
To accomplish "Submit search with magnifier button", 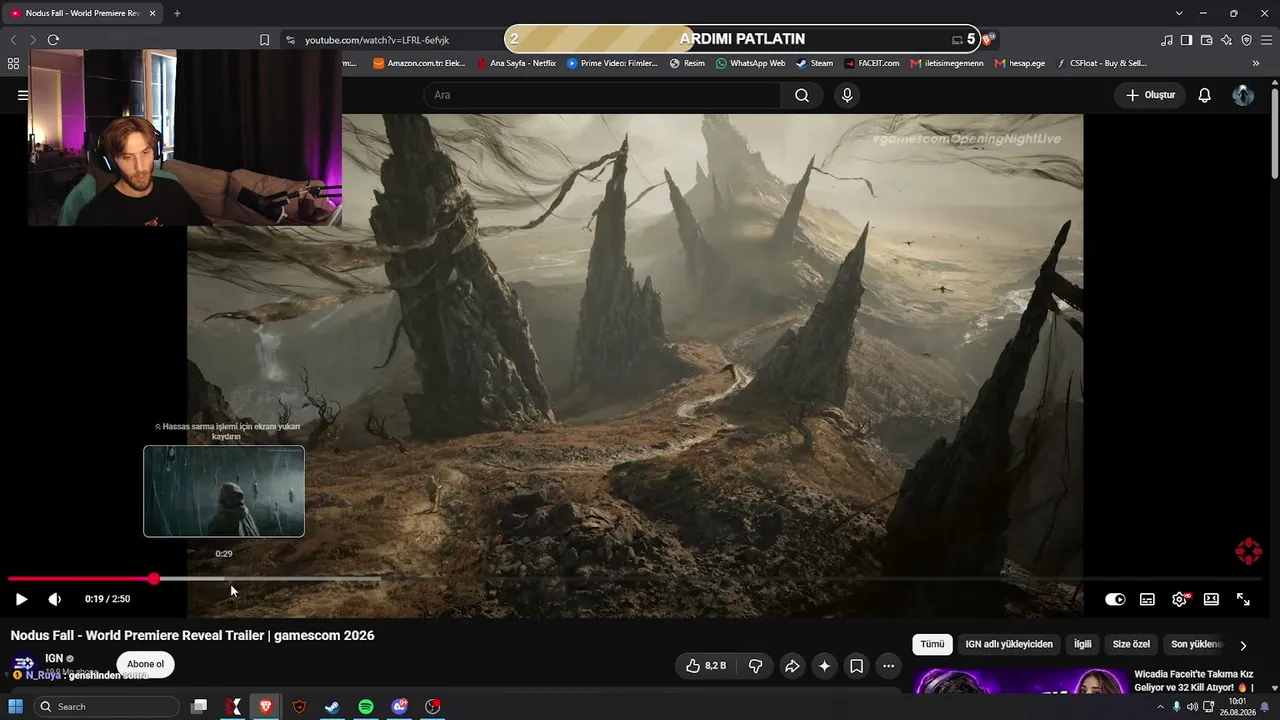I will tap(802, 95).
